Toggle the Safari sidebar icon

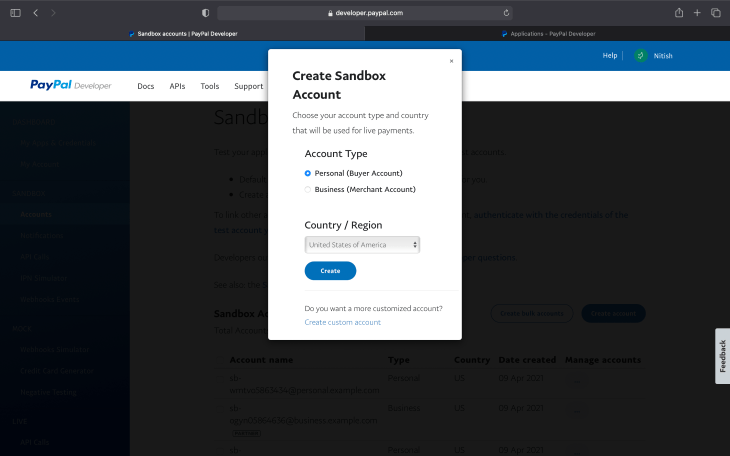15,13
